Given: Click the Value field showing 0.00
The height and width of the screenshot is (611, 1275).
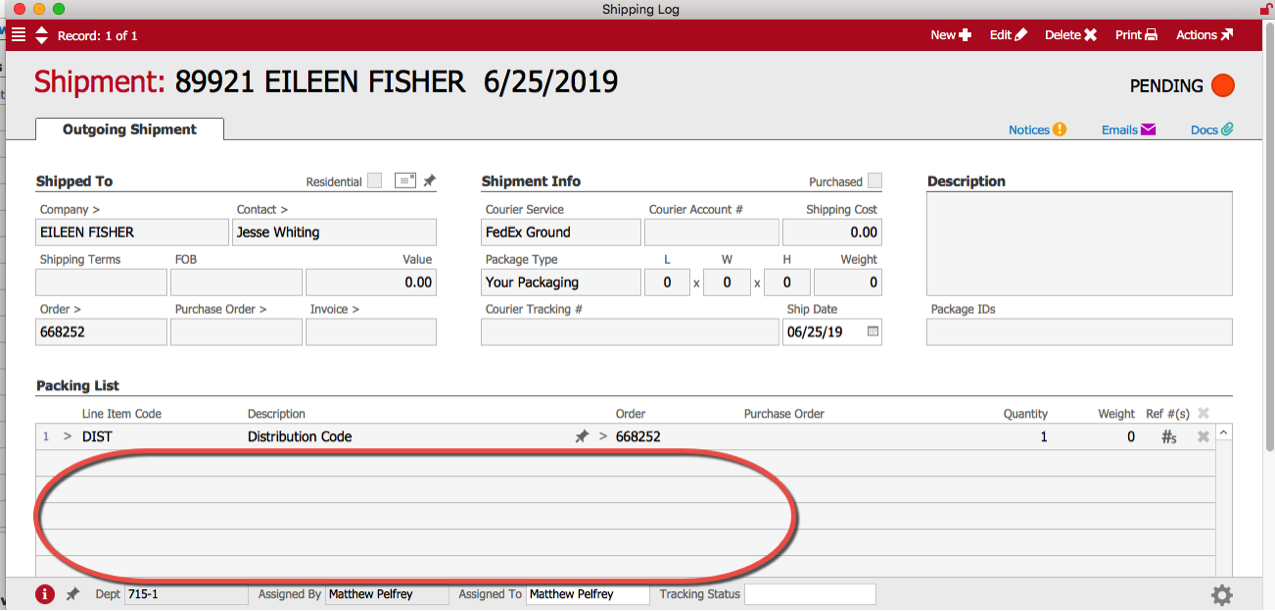Looking at the screenshot, I should pos(371,282).
